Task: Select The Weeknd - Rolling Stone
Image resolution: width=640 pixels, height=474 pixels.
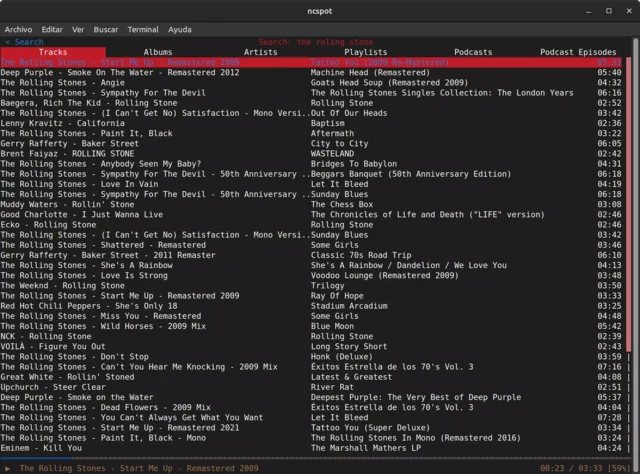Action: 311,286
